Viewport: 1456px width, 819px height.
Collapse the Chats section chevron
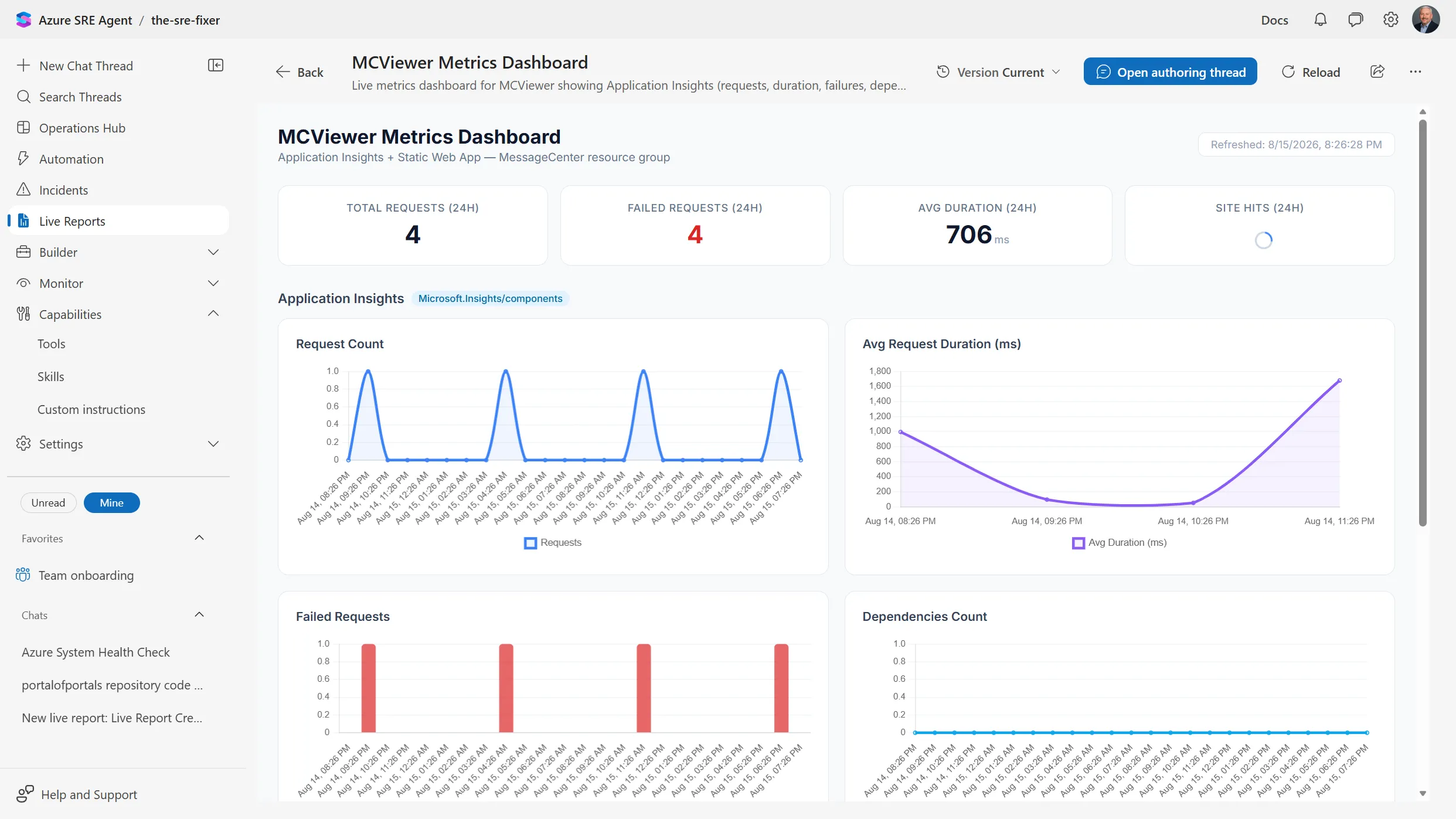(199, 614)
